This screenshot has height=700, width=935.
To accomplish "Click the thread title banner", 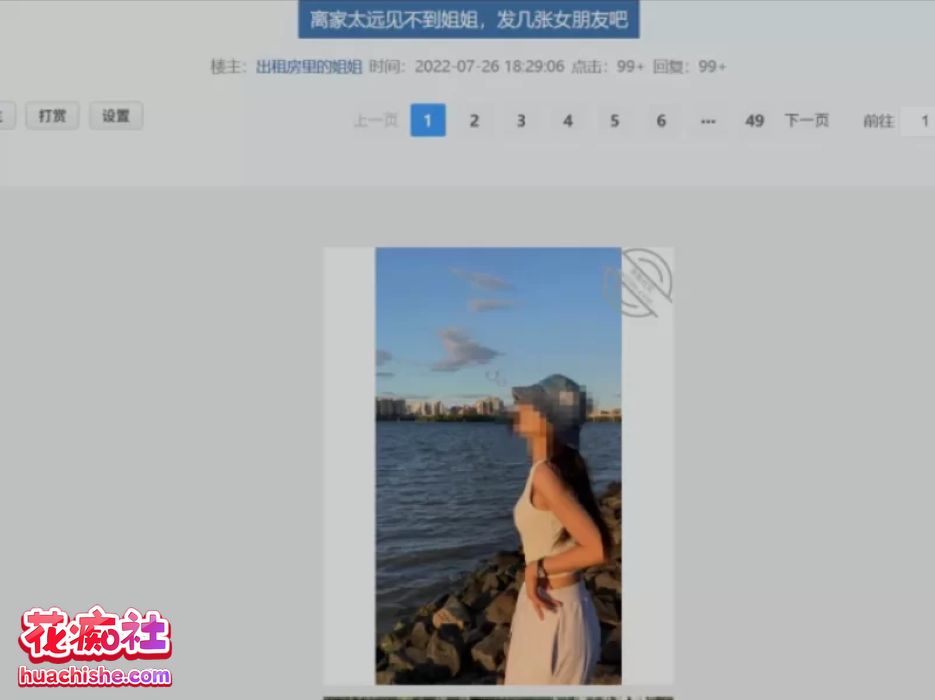I will click(x=469, y=20).
